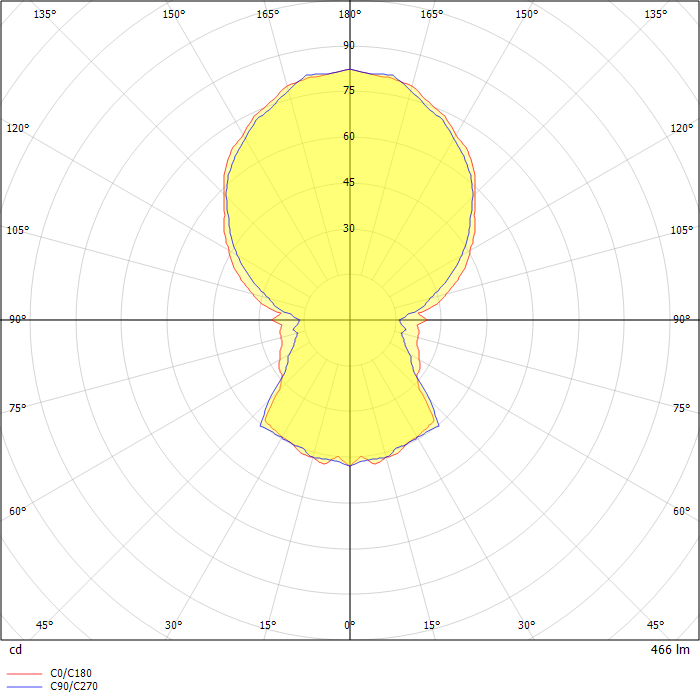Image resolution: width=700 pixels, height=700 pixels.
Task: Select the 30 cd intensity ring label
Action: pyautogui.click(x=349, y=228)
